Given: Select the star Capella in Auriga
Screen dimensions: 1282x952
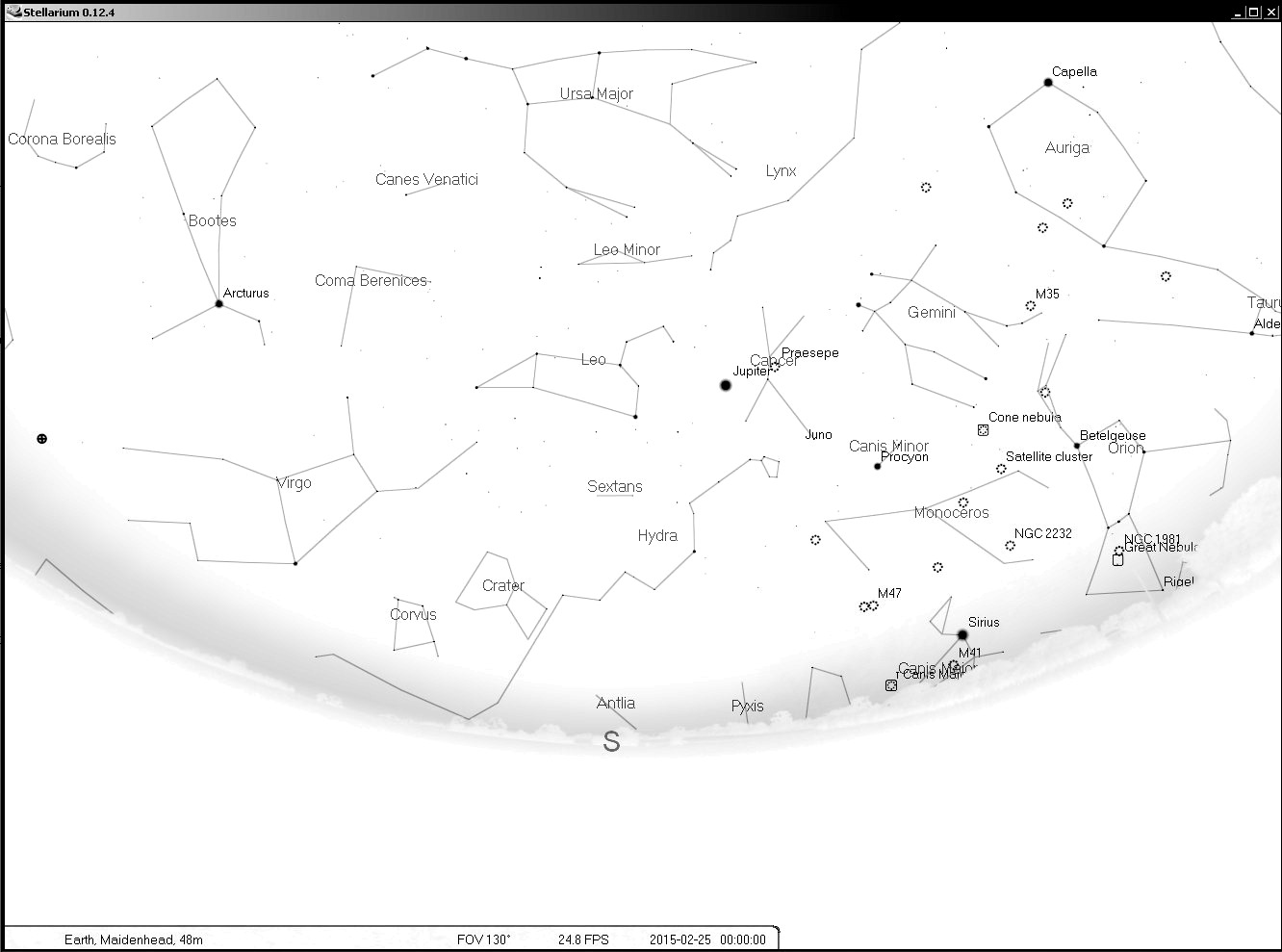Looking at the screenshot, I should pos(1048,83).
